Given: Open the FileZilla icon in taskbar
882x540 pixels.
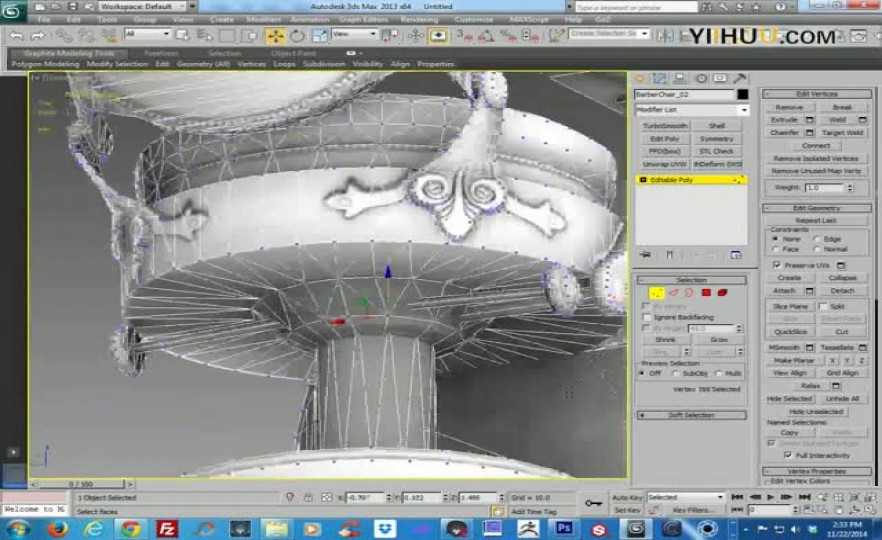Looking at the screenshot, I should pos(167,529).
